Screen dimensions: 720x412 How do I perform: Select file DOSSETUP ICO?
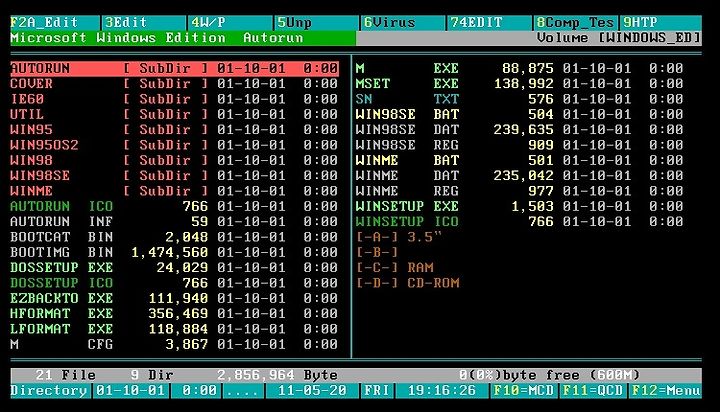(174, 283)
